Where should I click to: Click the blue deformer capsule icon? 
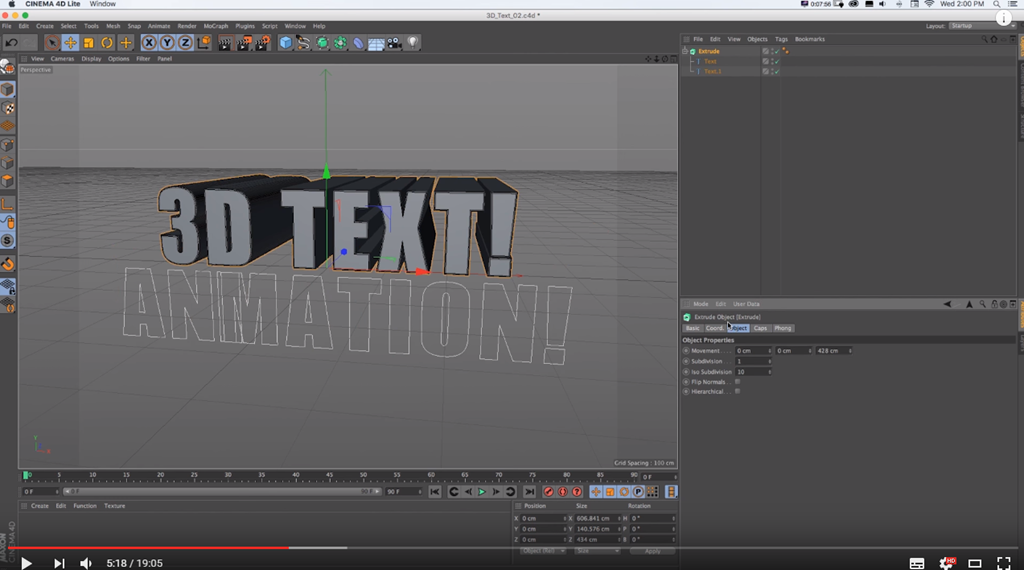coord(359,43)
